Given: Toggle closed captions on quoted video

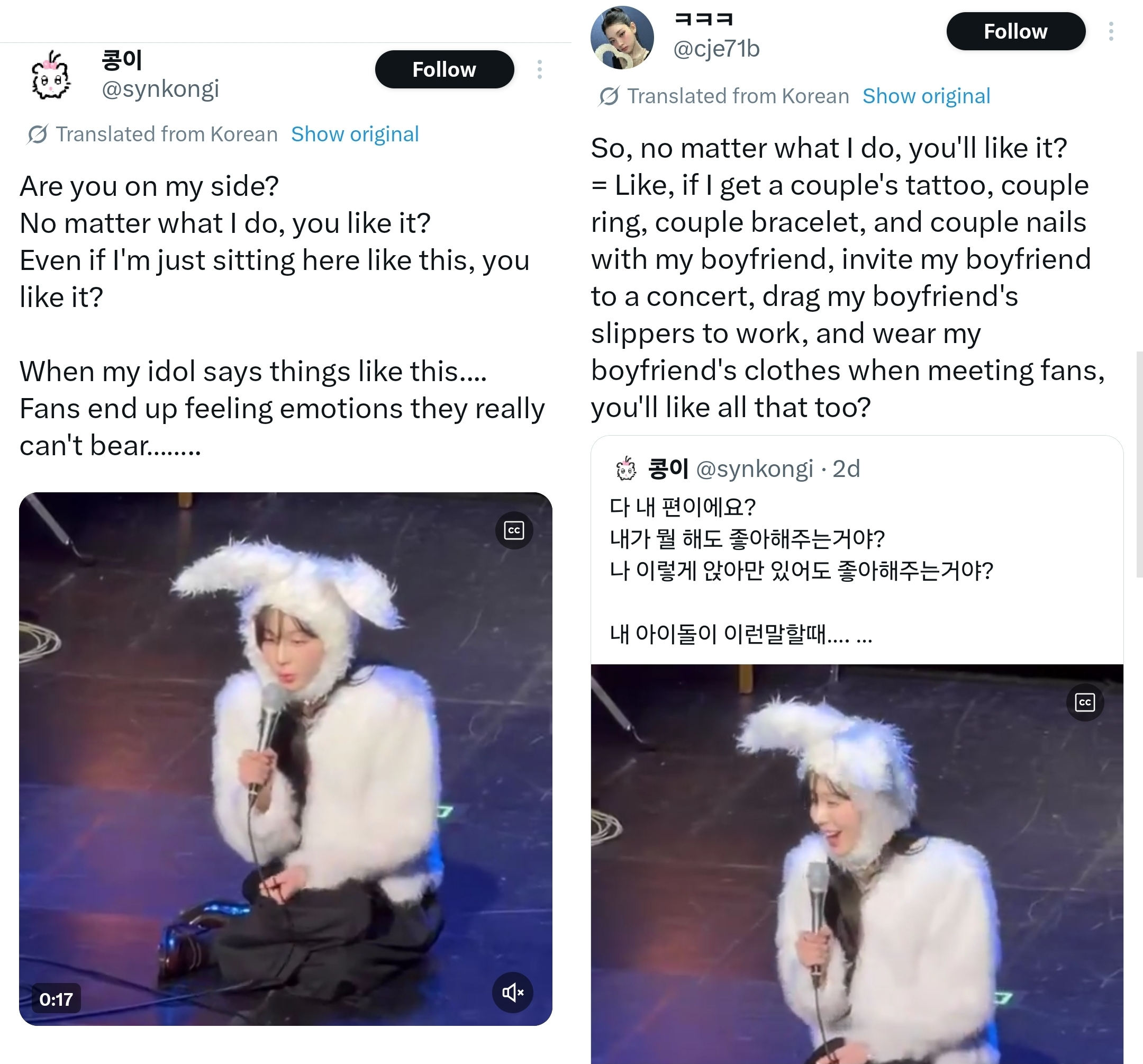Looking at the screenshot, I should [x=1085, y=702].
